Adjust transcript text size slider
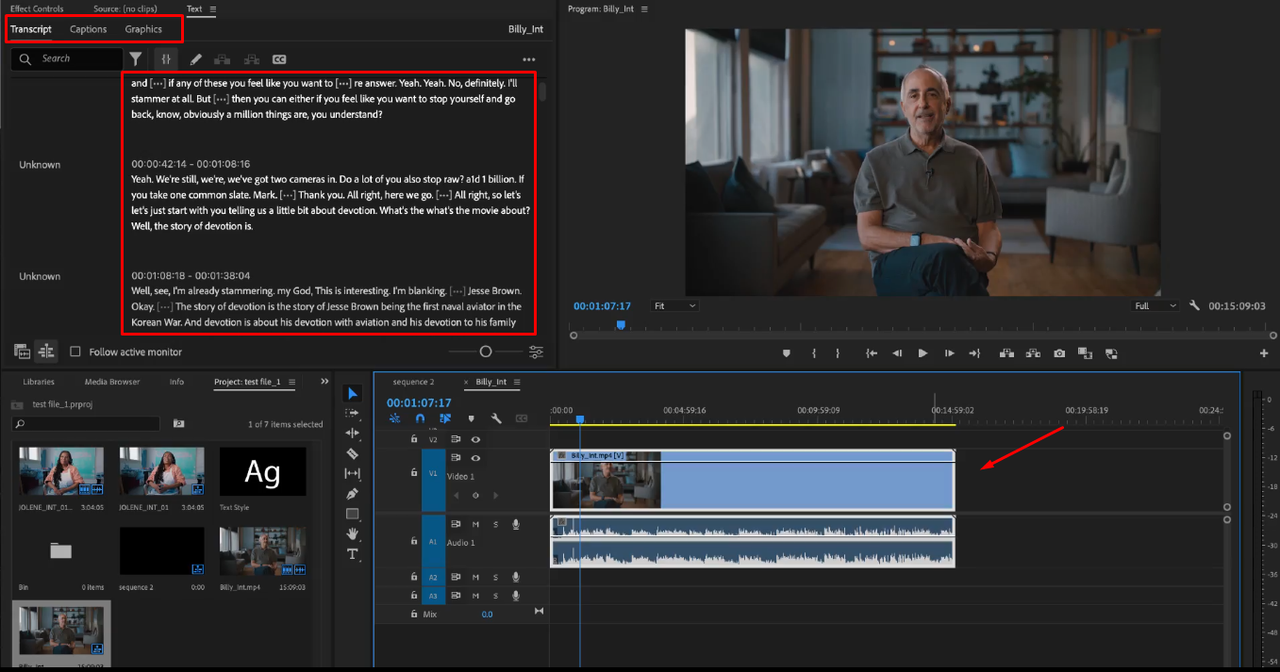Screen dimensions: 1280x672 pos(486,352)
